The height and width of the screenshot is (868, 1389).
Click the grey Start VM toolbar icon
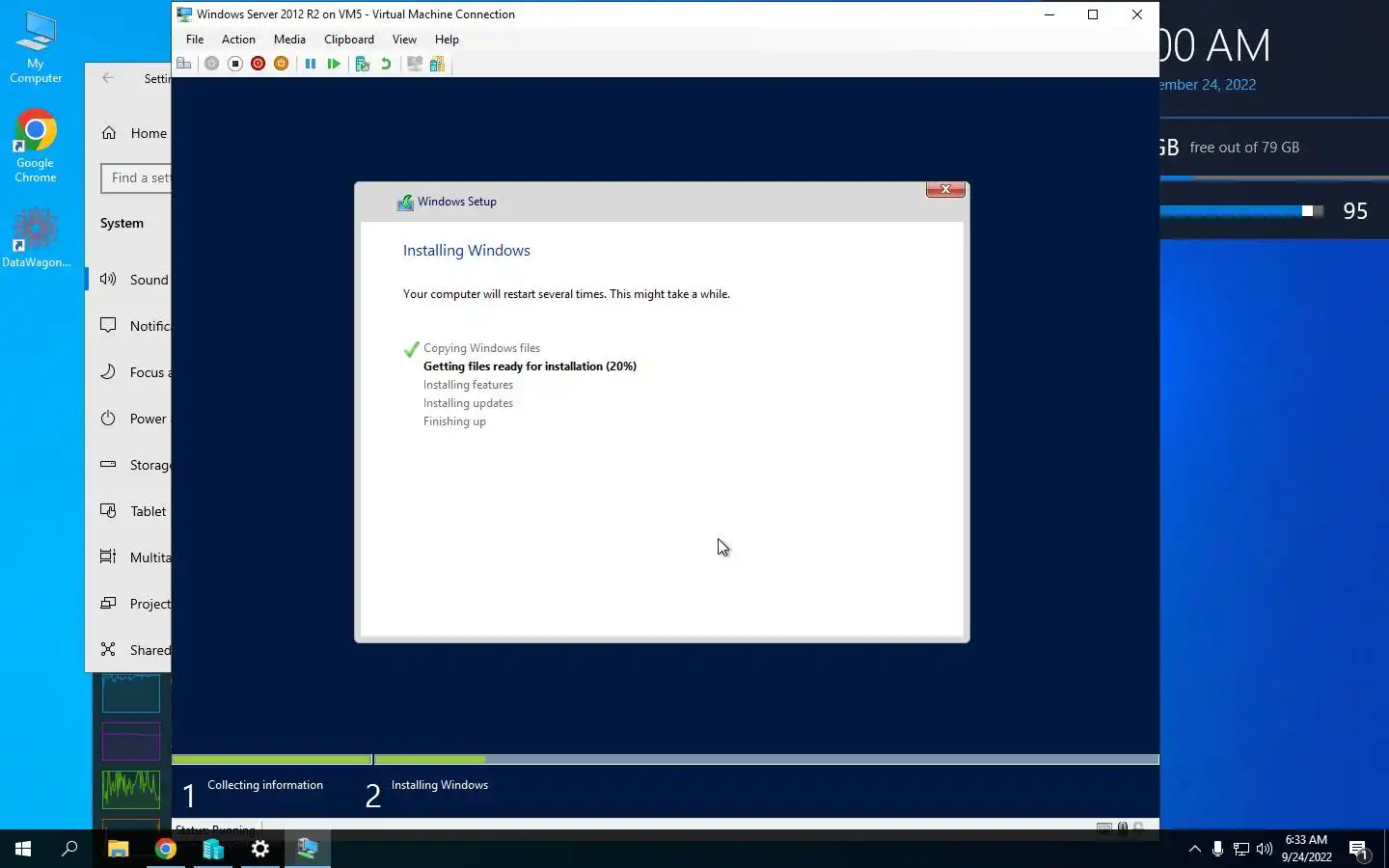coord(211,64)
